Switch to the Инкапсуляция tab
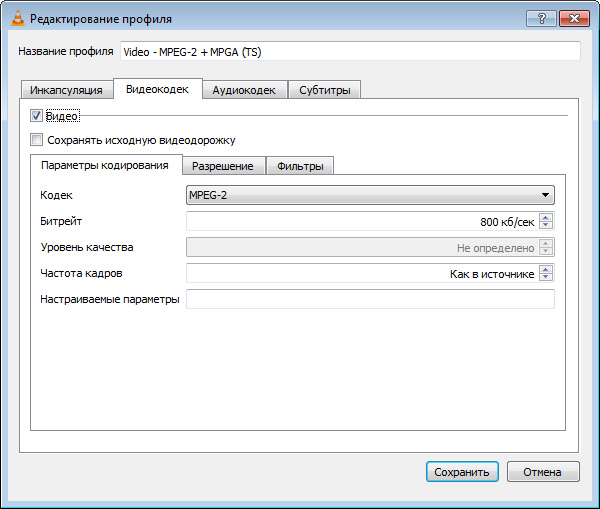The width and height of the screenshot is (600, 509). tap(66, 90)
